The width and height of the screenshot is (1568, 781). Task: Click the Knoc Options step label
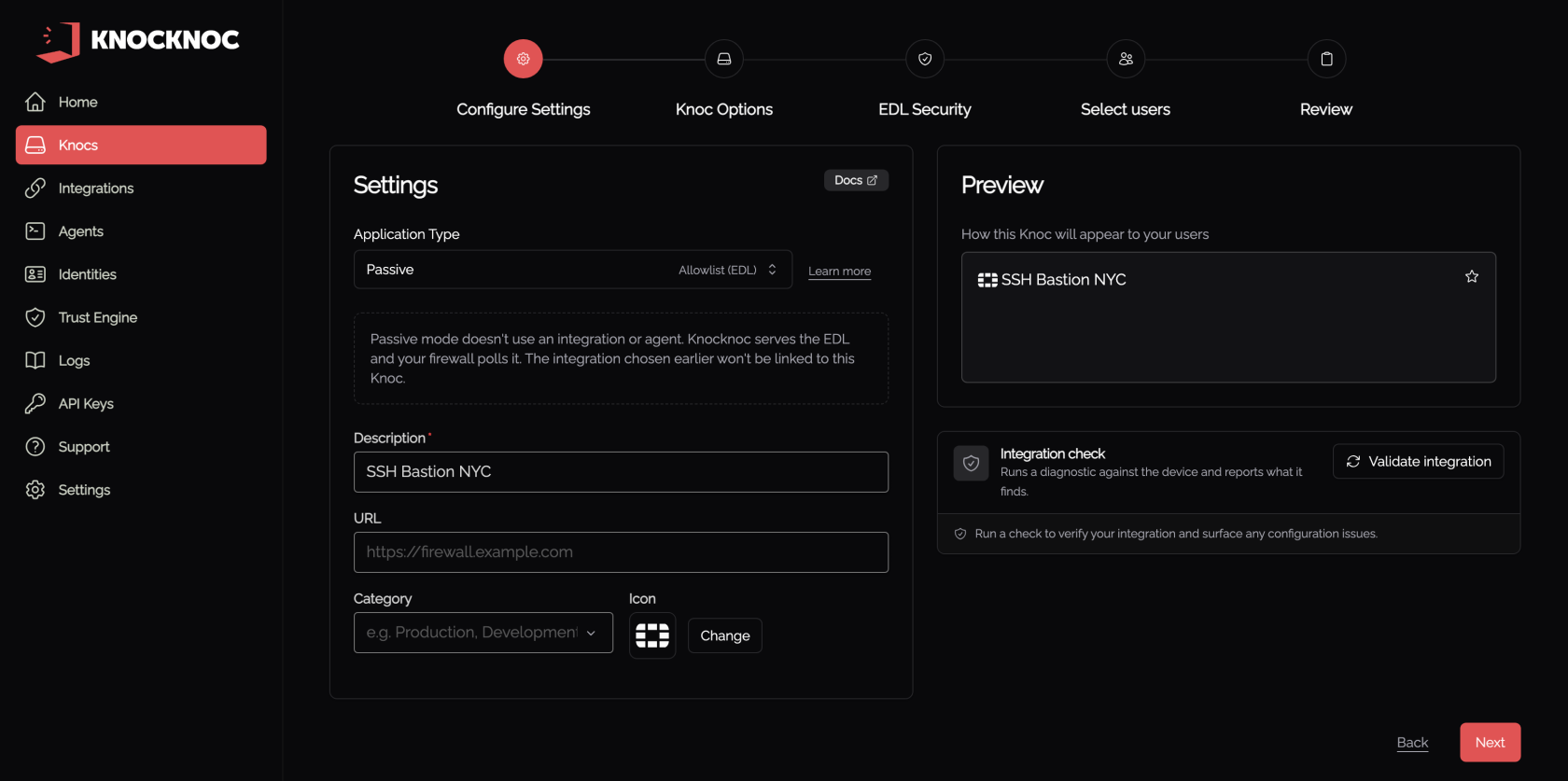pyautogui.click(x=724, y=109)
